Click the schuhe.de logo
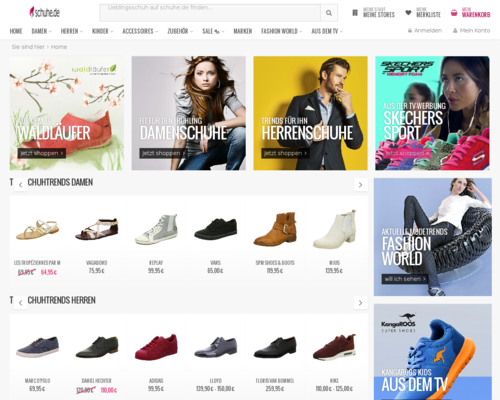Image resolution: width=500 pixels, height=400 pixels. (x=44, y=13)
